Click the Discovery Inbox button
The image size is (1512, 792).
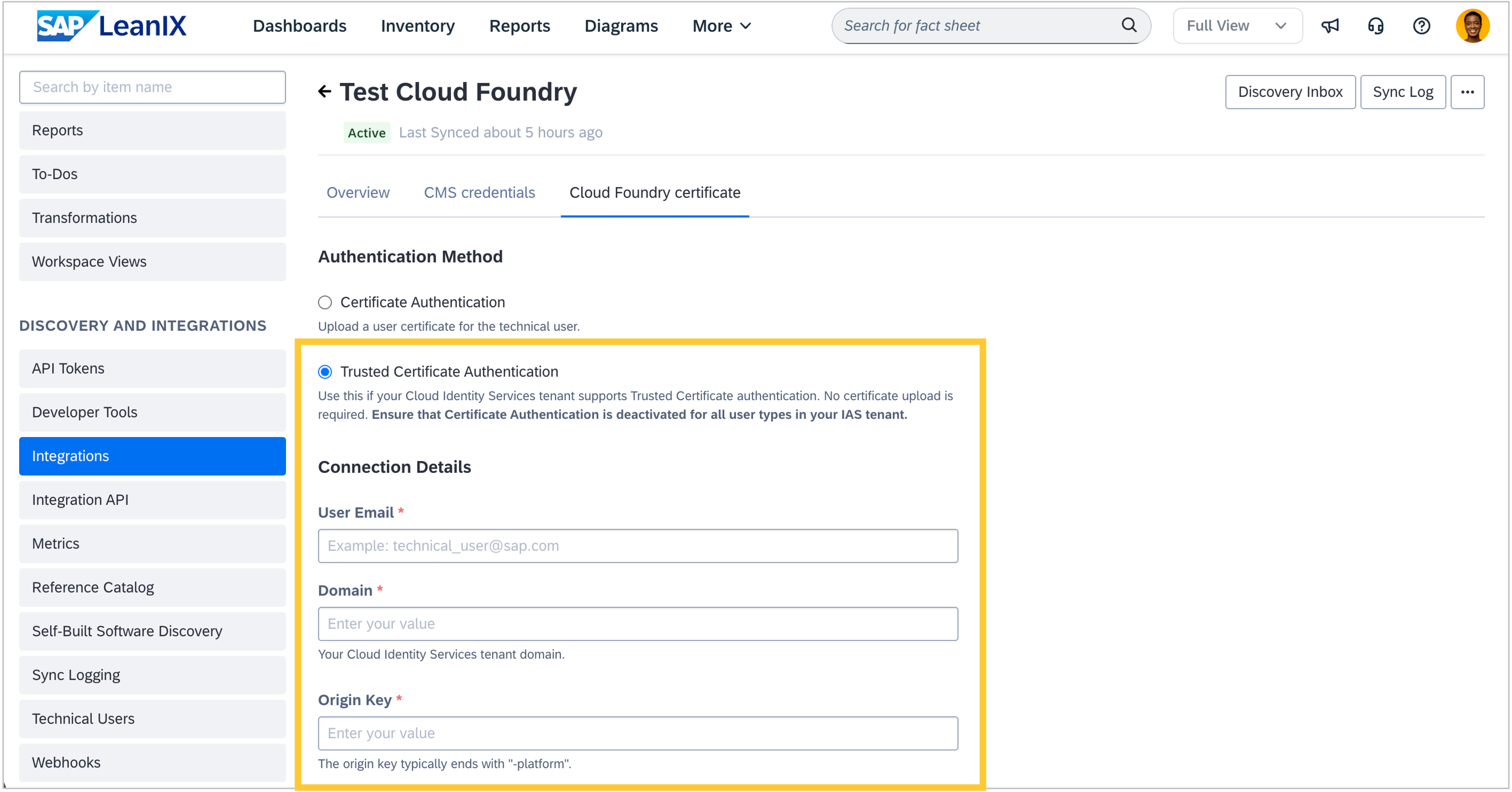(x=1290, y=92)
